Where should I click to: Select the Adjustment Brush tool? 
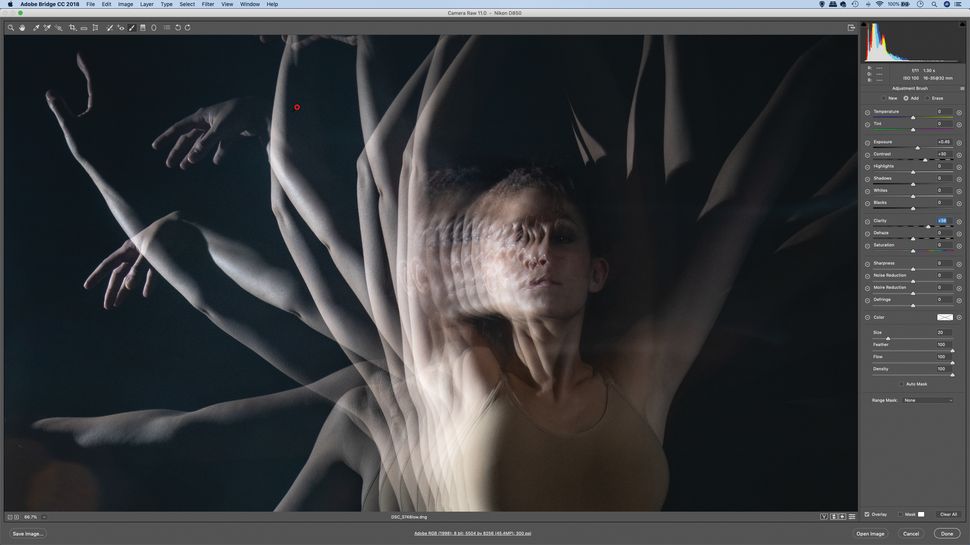[x=132, y=28]
